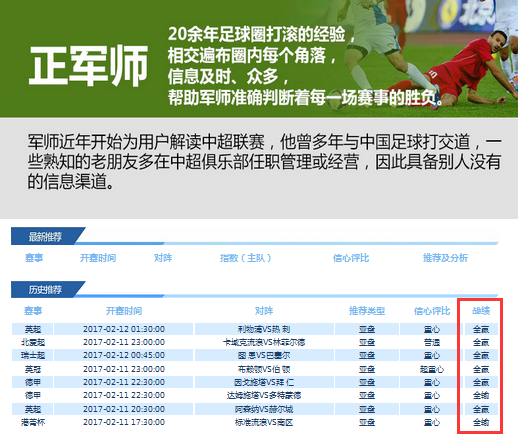Image resolution: width=518 pixels, height=437 pixels.
Task: Click the 推荐及分析 column header
Action: [x=445, y=258]
